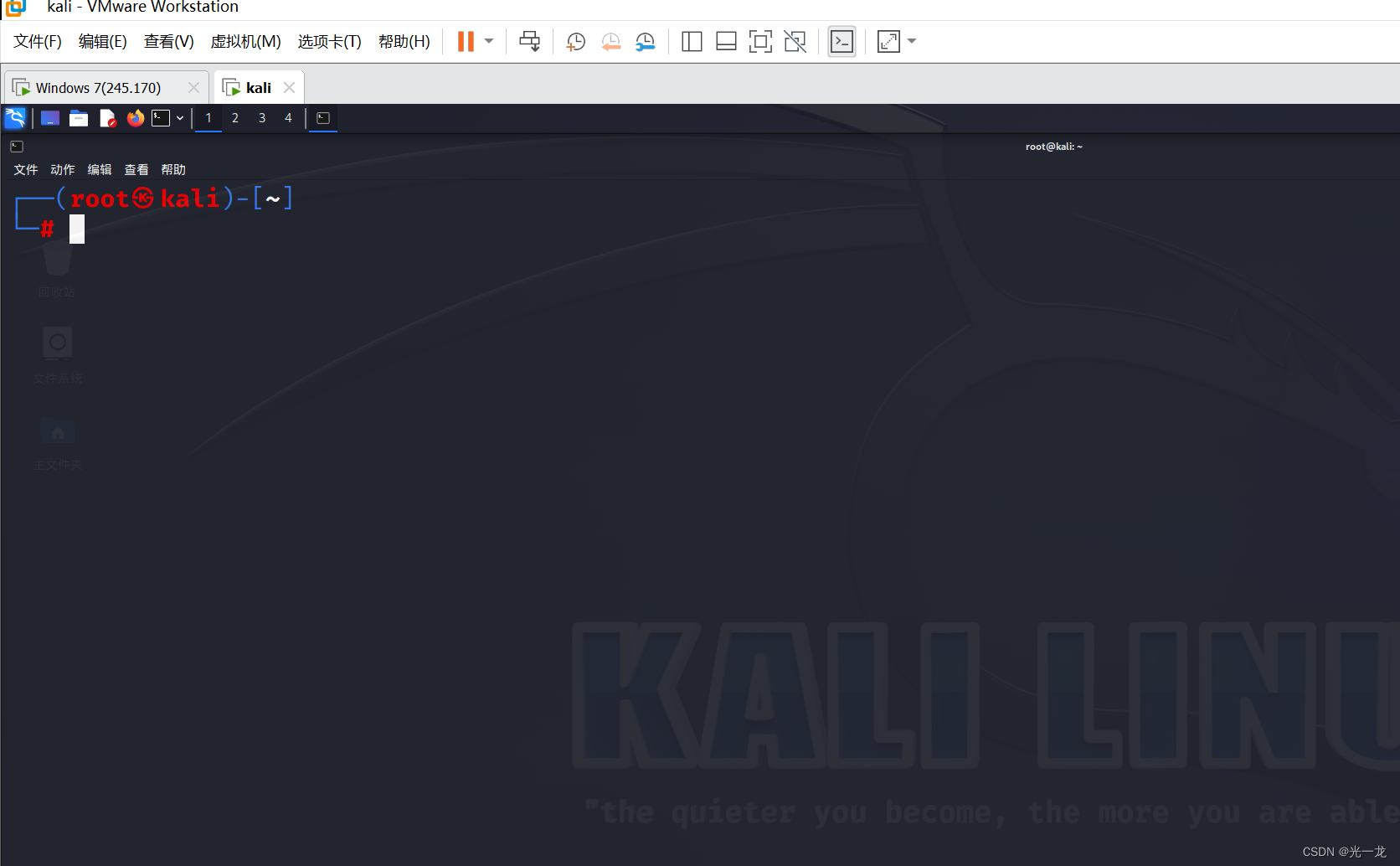Viewport: 1400px width, 866px height.
Task: Open the terminal 文件 menu
Action: click(26, 170)
